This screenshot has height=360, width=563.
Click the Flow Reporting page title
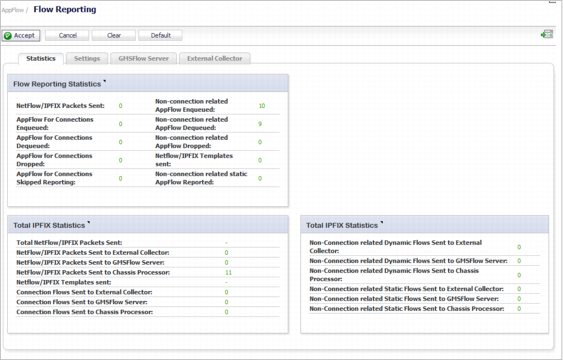[65, 9]
